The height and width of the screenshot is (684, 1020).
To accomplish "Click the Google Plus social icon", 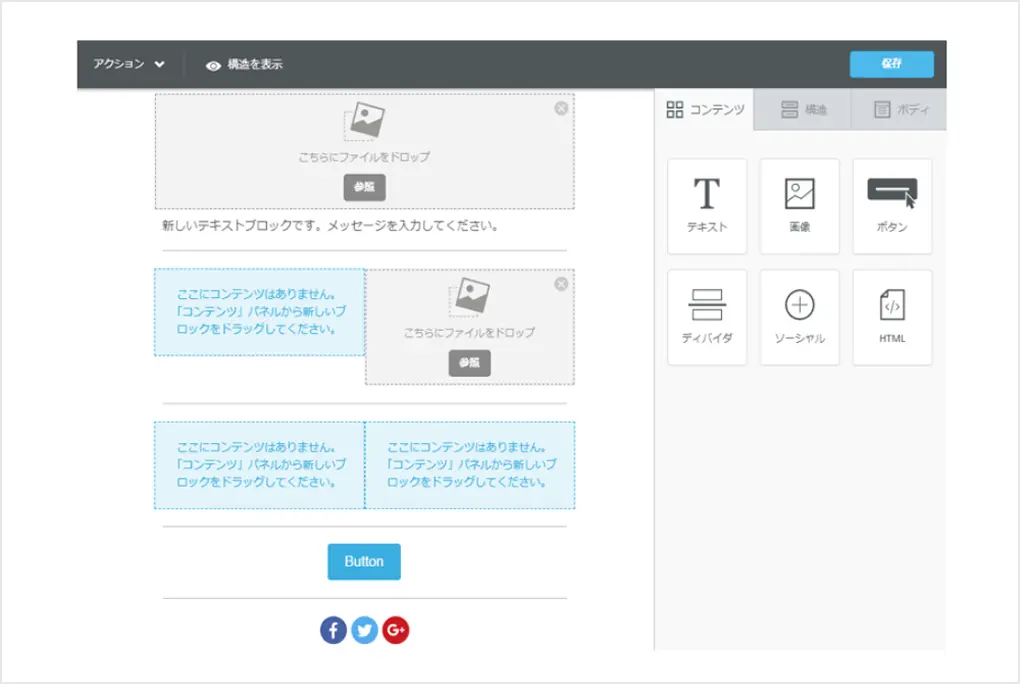I will tap(396, 630).
